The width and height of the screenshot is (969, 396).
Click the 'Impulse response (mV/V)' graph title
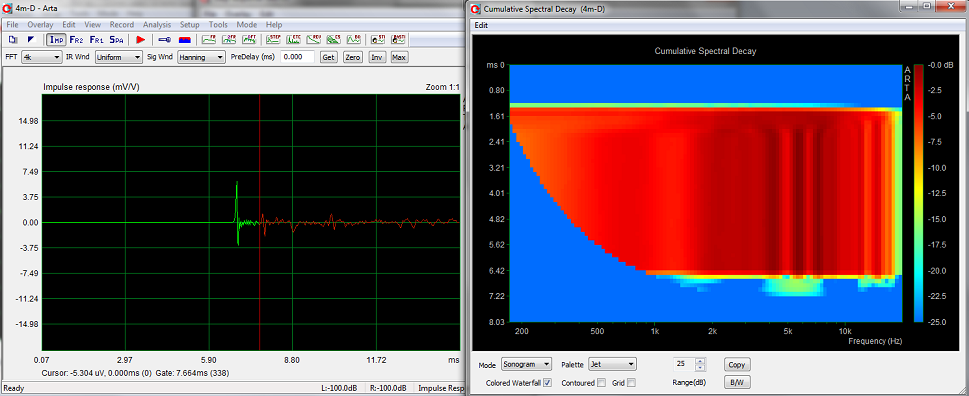(91, 88)
